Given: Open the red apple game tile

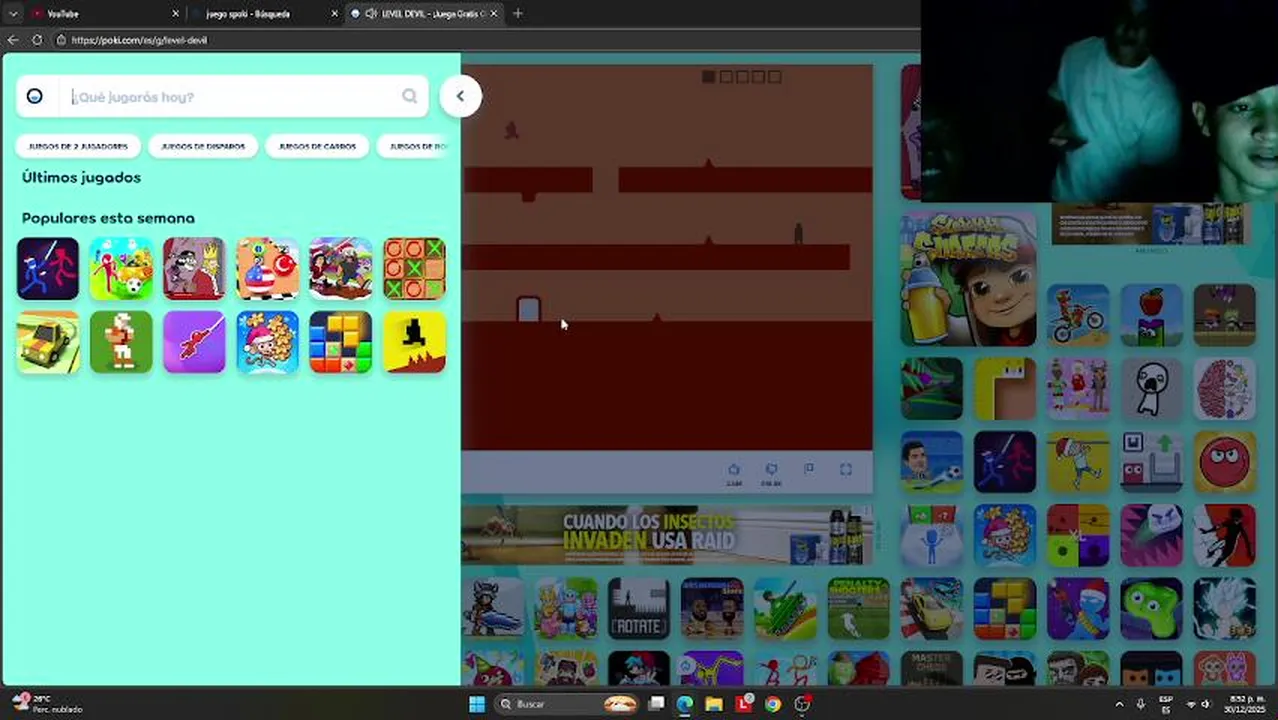Looking at the screenshot, I should tap(1151, 315).
